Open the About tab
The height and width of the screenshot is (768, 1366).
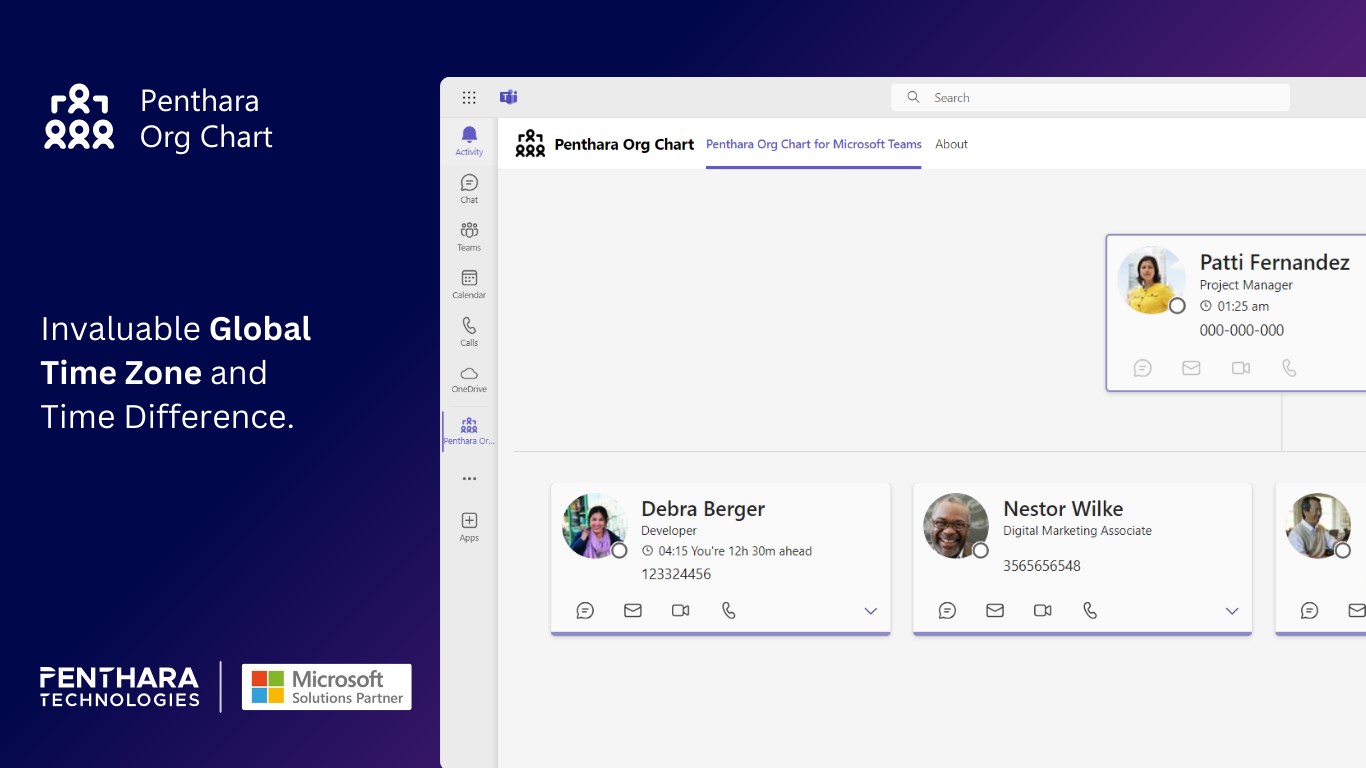(951, 144)
